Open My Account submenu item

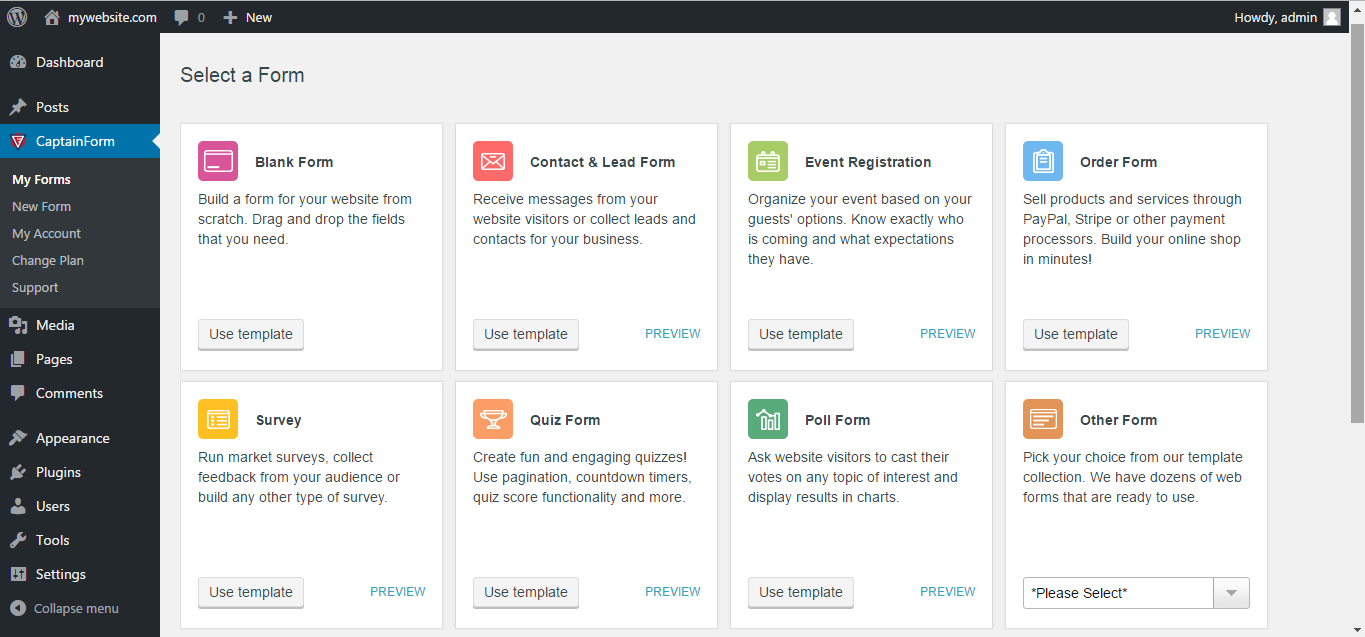pyautogui.click(x=46, y=234)
